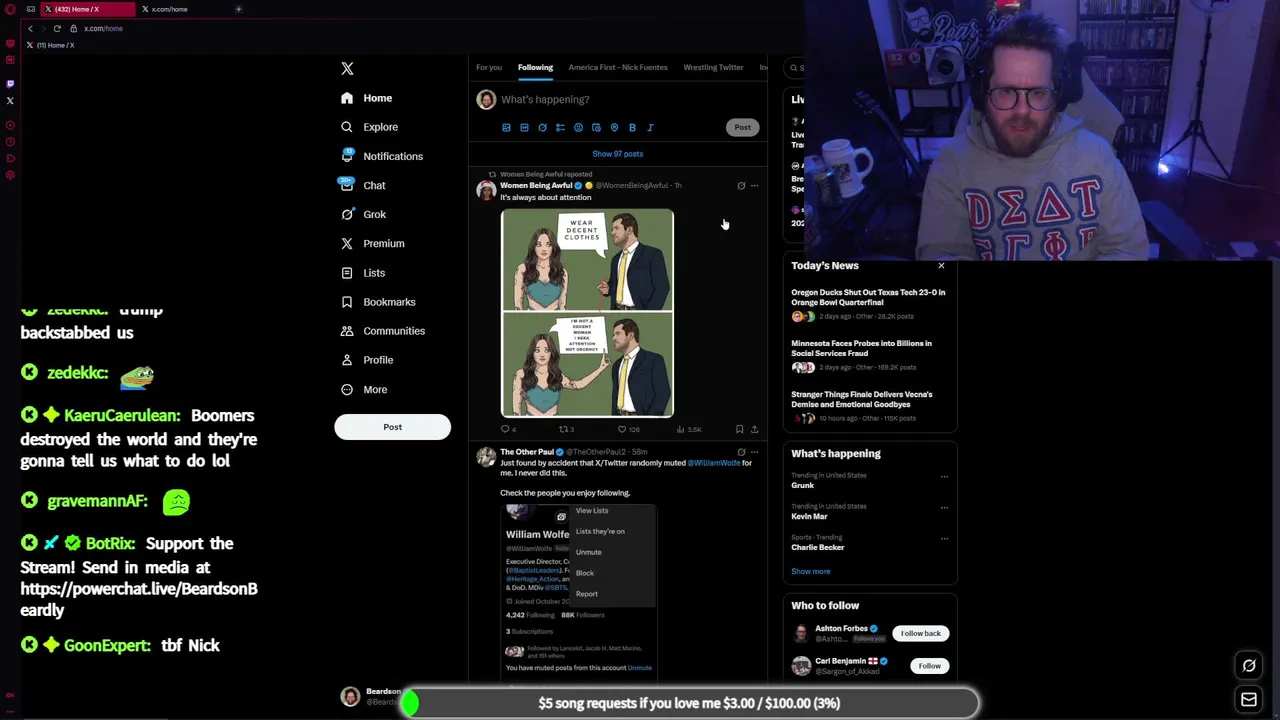Open America First - Nick Fuentes tab
Screen dimensions: 1280x720
[618, 67]
